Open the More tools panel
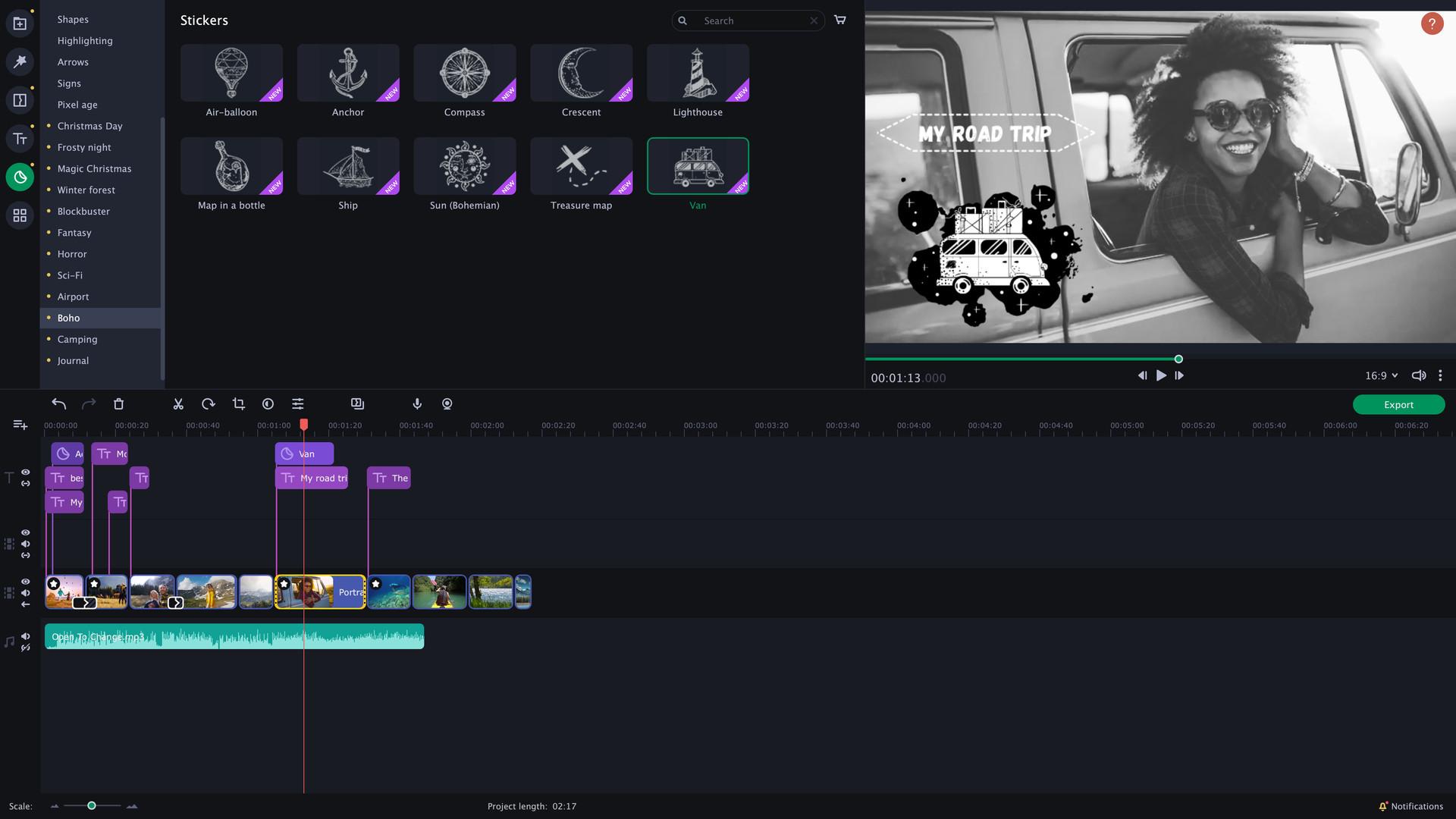Viewport: 1456px width, 819px height. pyautogui.click(x=20, y=215)
